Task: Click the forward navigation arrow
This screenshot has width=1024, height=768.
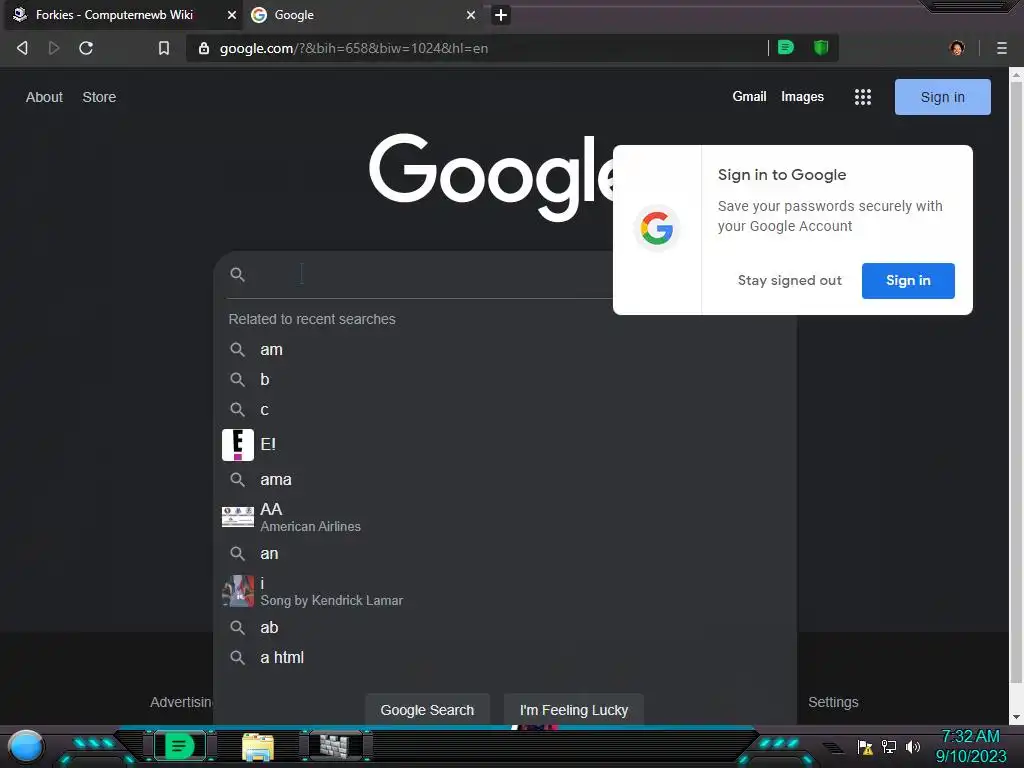Action: click(54, 48)
